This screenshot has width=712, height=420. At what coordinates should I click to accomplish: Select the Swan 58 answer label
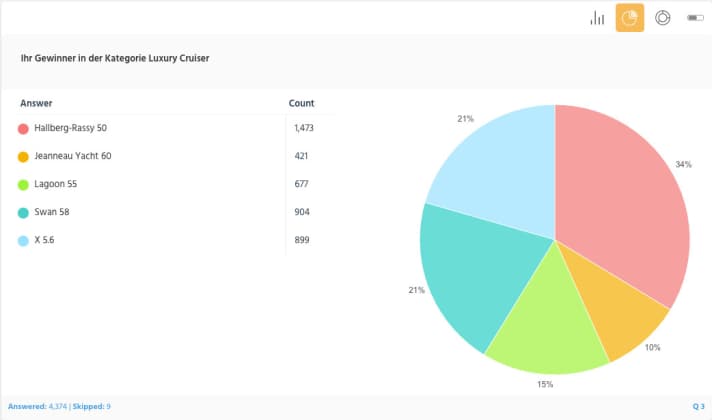tap(52, 212)
